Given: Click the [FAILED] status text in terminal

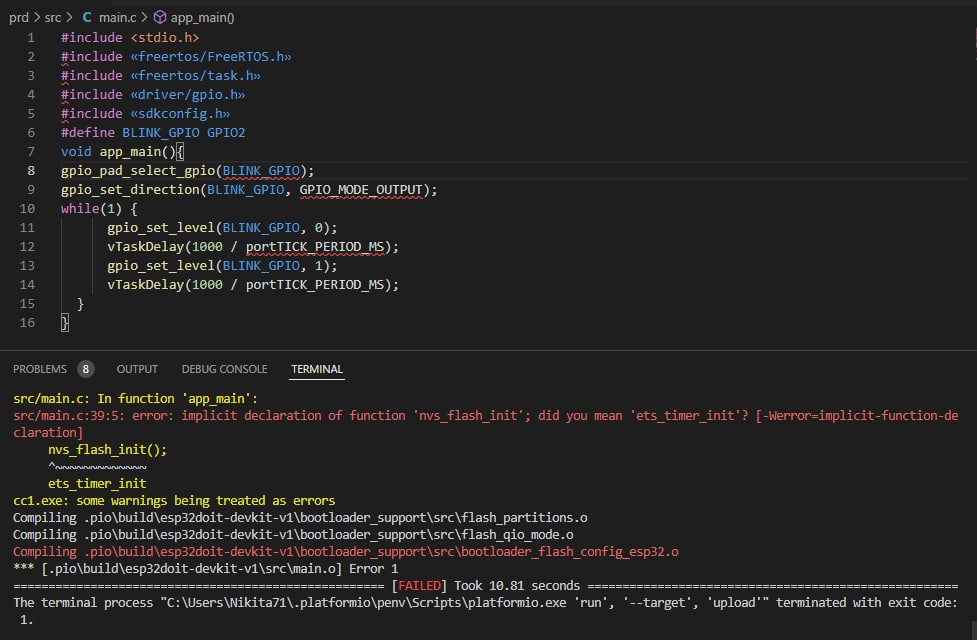Looking at the screenshot, I should (x=425, y=585).
